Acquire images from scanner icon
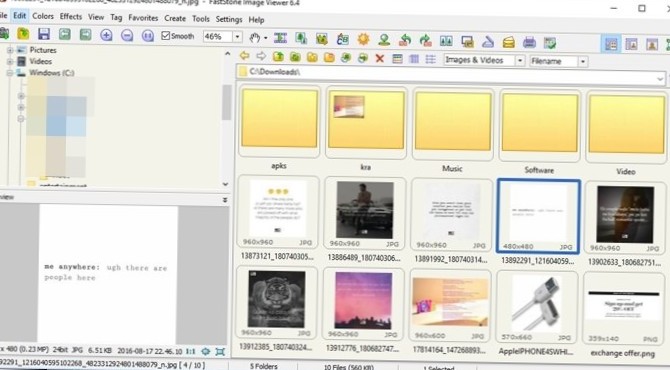The height and width of the screenshot is (370, 670). click(488, 42)
